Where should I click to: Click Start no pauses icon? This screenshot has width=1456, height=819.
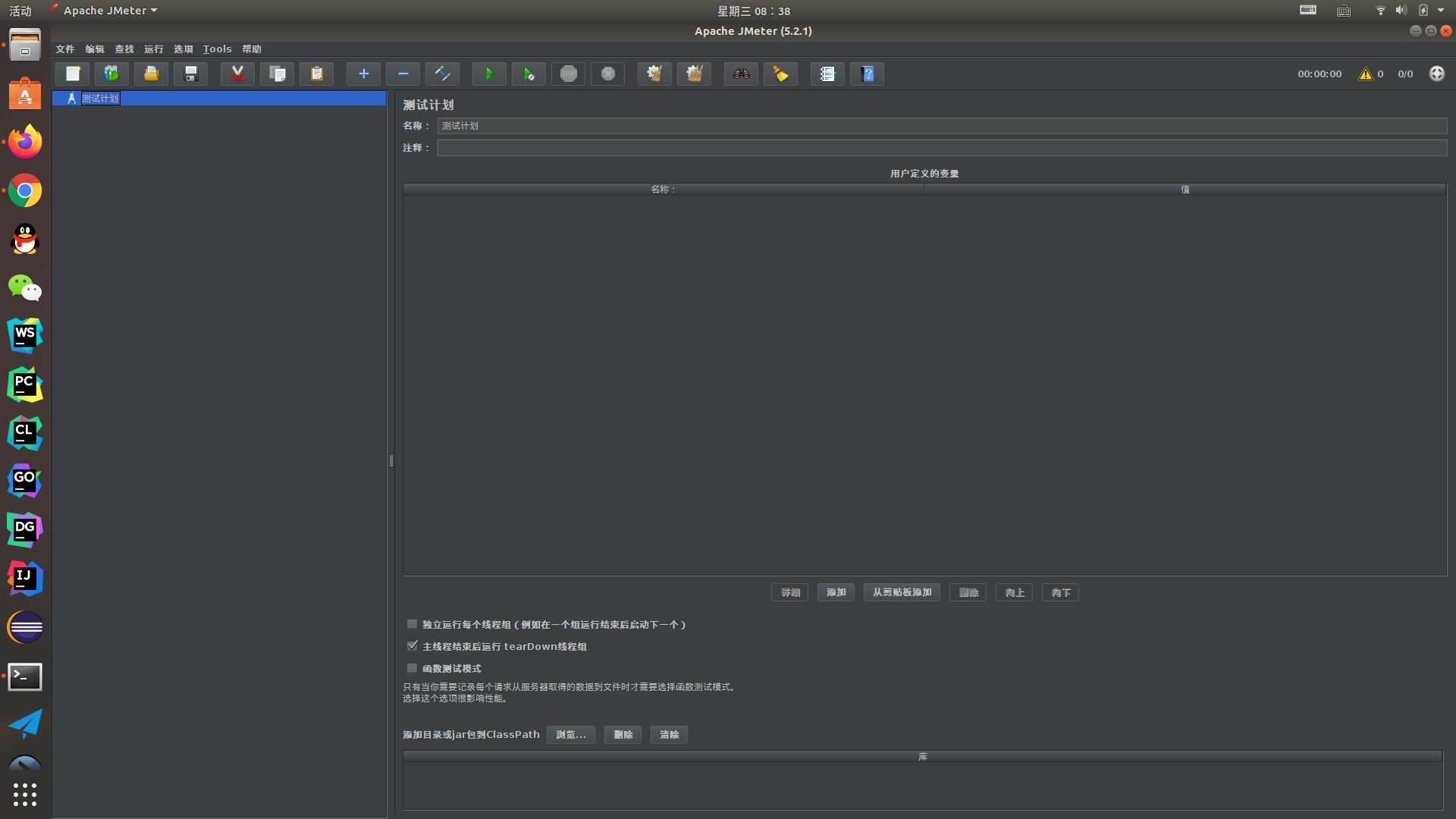(x=529, y=74)
